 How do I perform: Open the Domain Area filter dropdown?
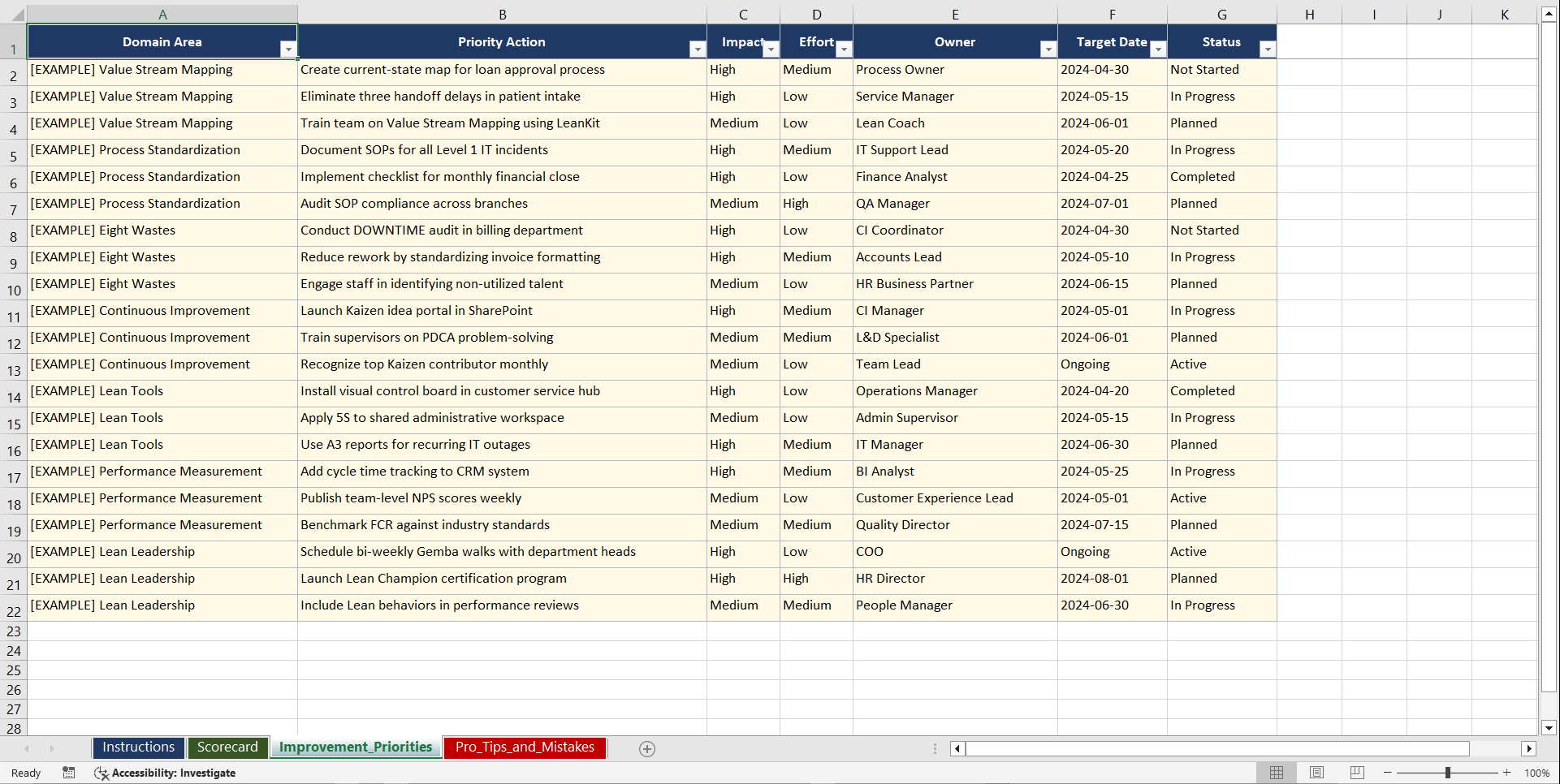click(288, 49)
